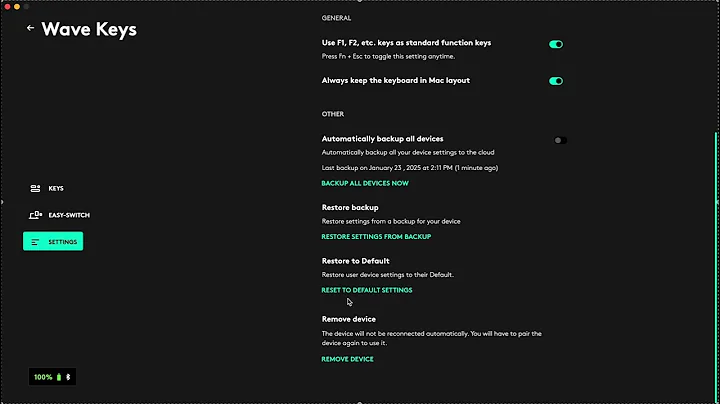Click the device icon next to Easy-Switch
This screenshot has height=404, width=720.
coord(36,215)
